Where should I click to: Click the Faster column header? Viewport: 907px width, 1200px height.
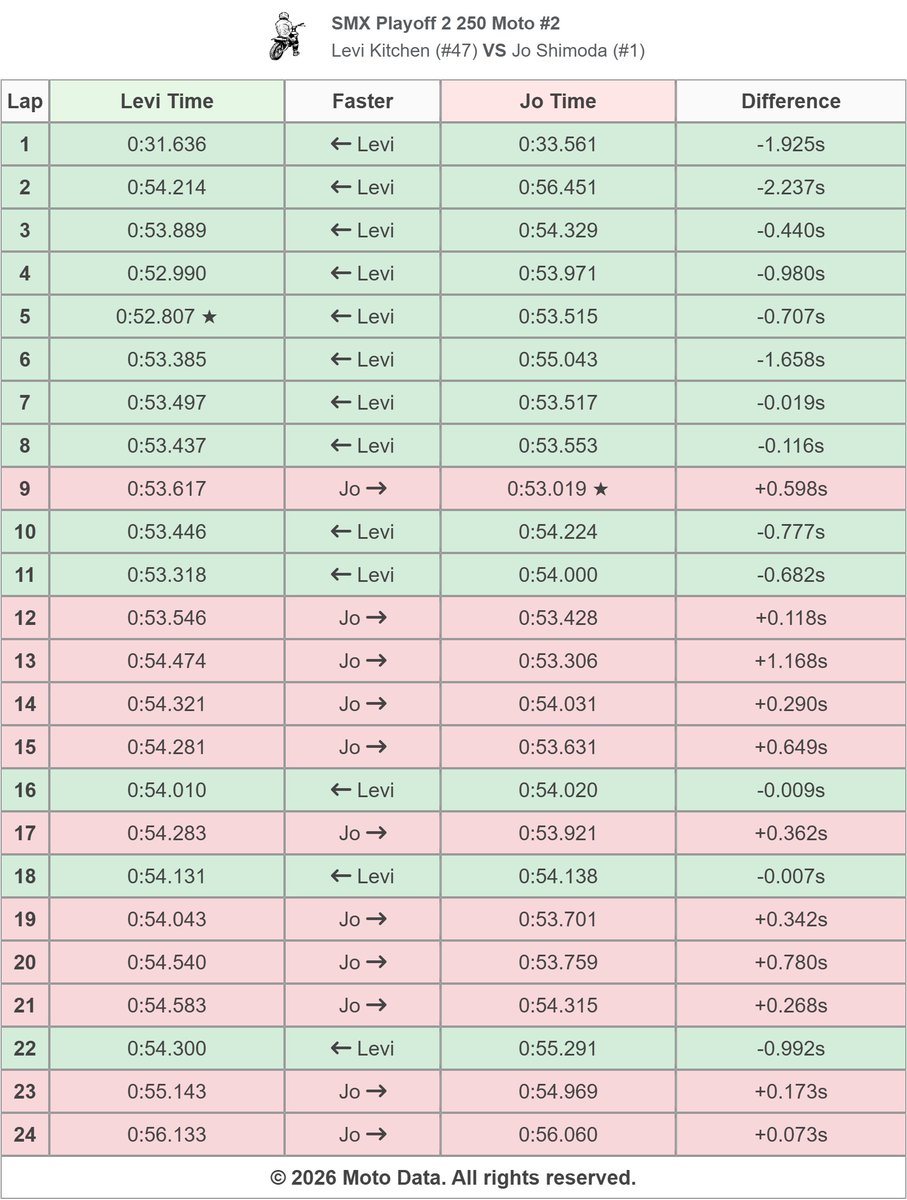(x=362, y=101)
